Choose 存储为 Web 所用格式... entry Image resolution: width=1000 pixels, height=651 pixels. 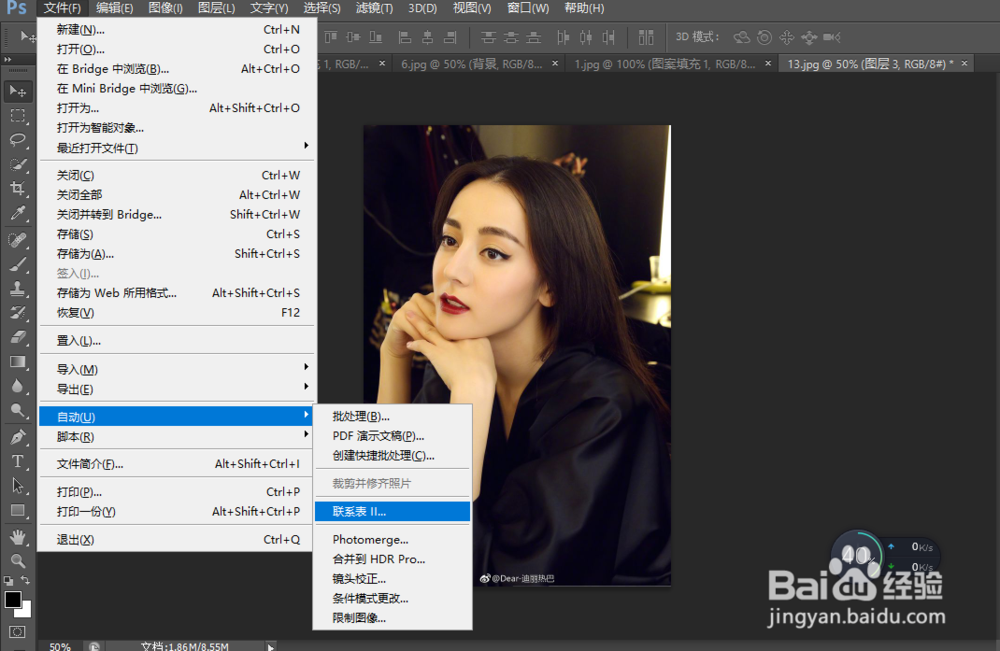(177, 293)
